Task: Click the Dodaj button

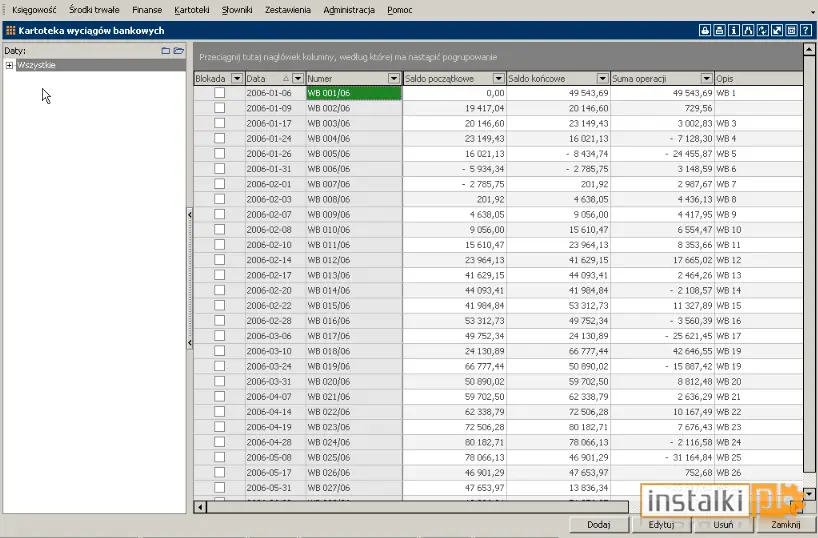Action: [x=598, y=524]
